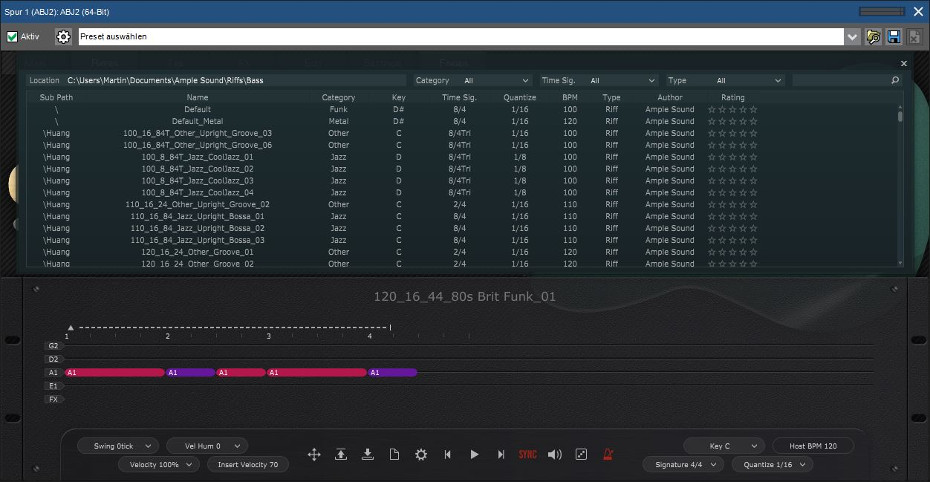This screenshot has height=482, width=930.
Task: Click the upload riff icon
Action: [x=341, y=455]
